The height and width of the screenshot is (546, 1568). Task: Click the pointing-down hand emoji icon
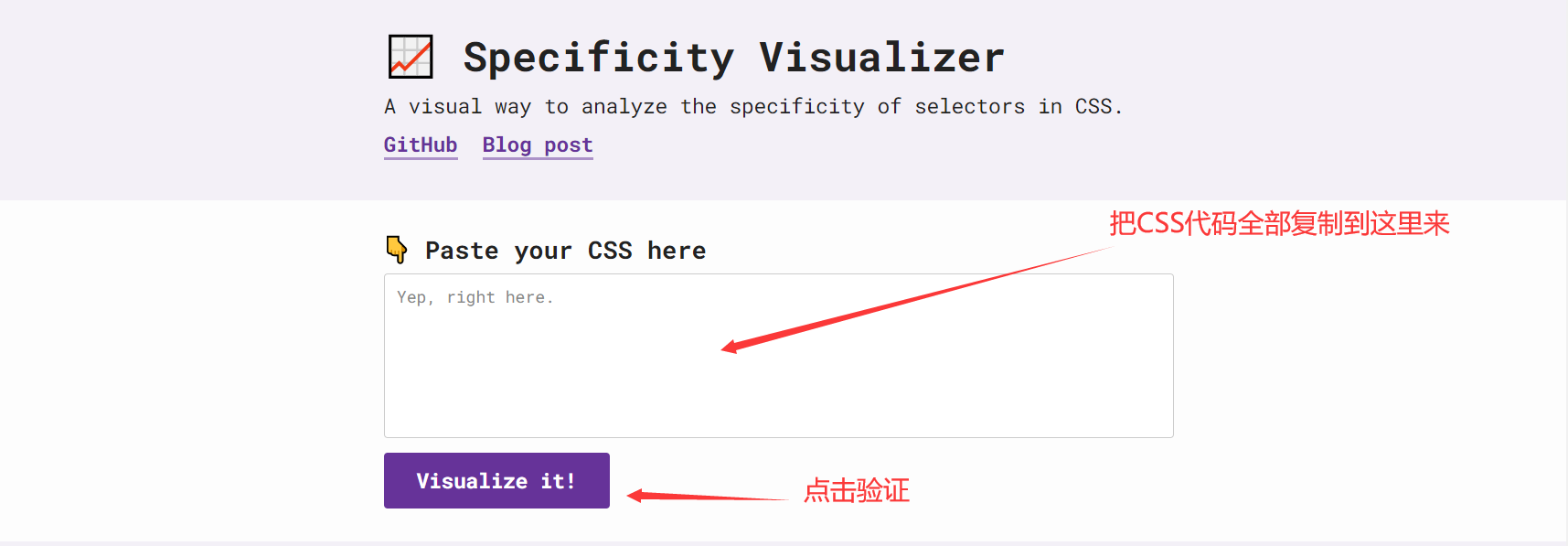[397, 249]
